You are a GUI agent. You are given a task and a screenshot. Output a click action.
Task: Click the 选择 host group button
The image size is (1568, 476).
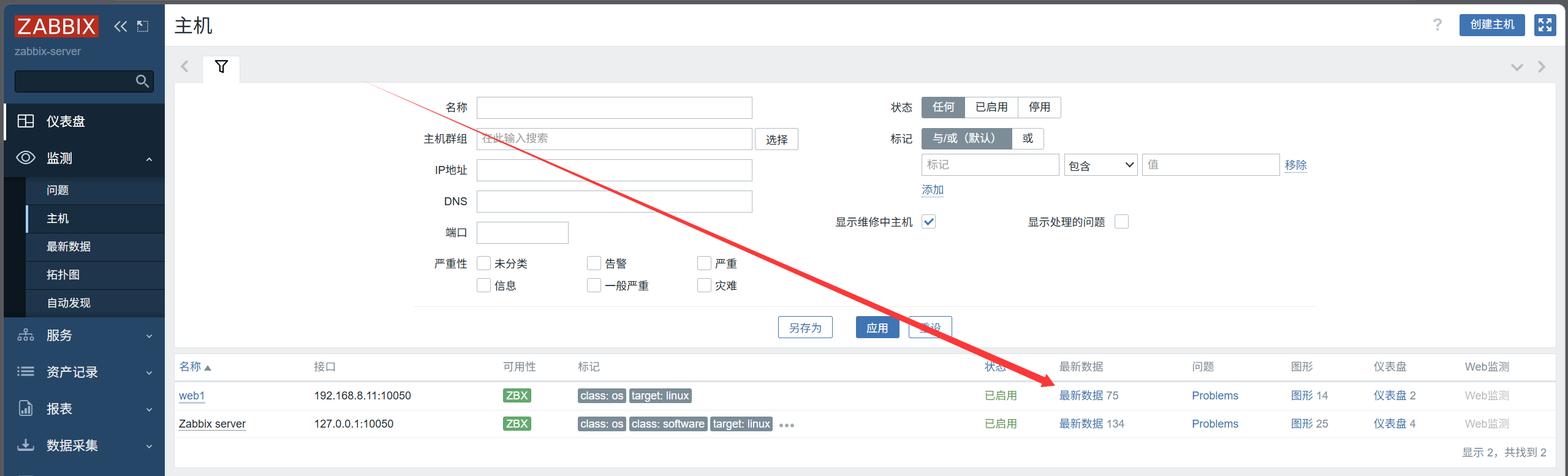(776, 140)
